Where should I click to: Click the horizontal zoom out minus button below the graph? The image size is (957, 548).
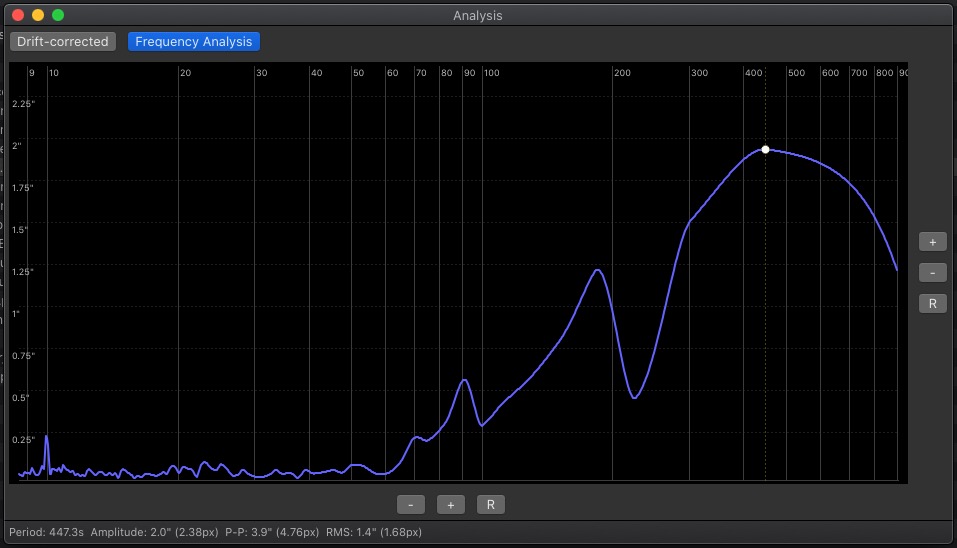coord(411,505)
